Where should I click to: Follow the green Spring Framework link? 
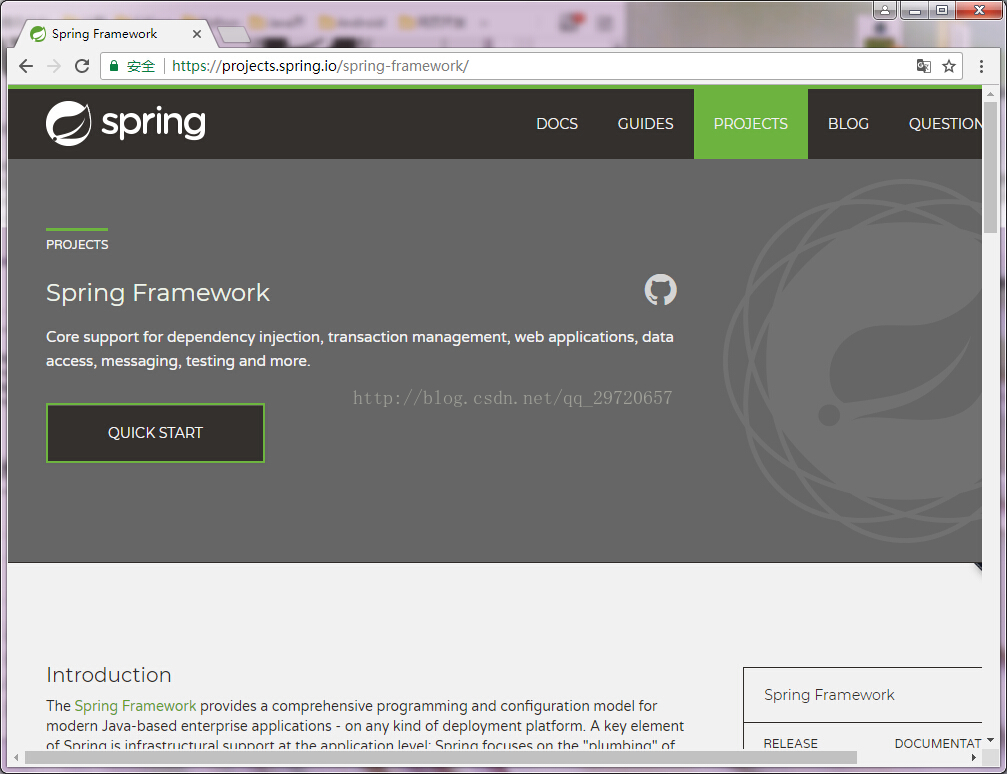click(135, 706)
